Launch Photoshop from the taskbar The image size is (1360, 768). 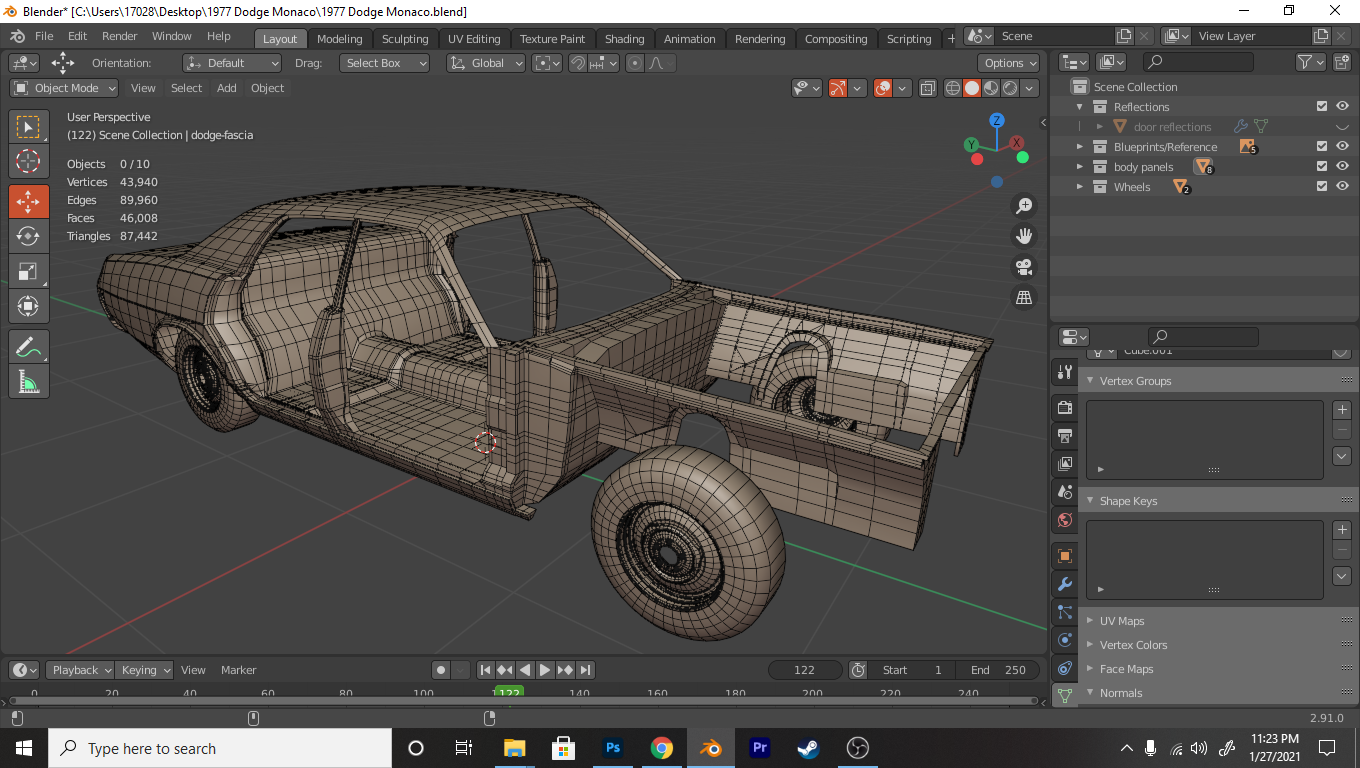click(x=613, y=748)
